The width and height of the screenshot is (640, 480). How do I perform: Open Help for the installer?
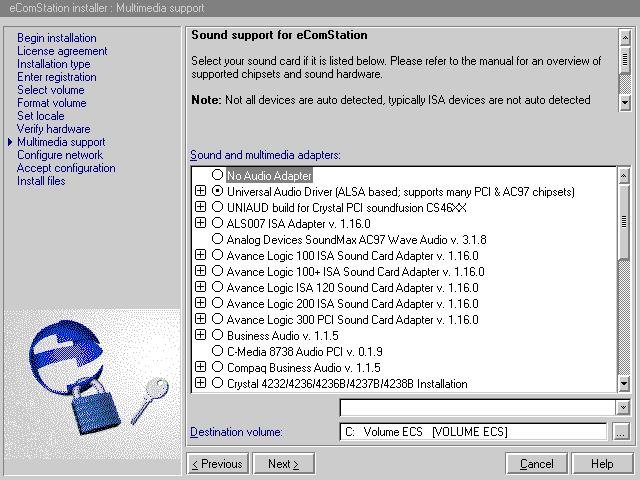coord(601,464)
